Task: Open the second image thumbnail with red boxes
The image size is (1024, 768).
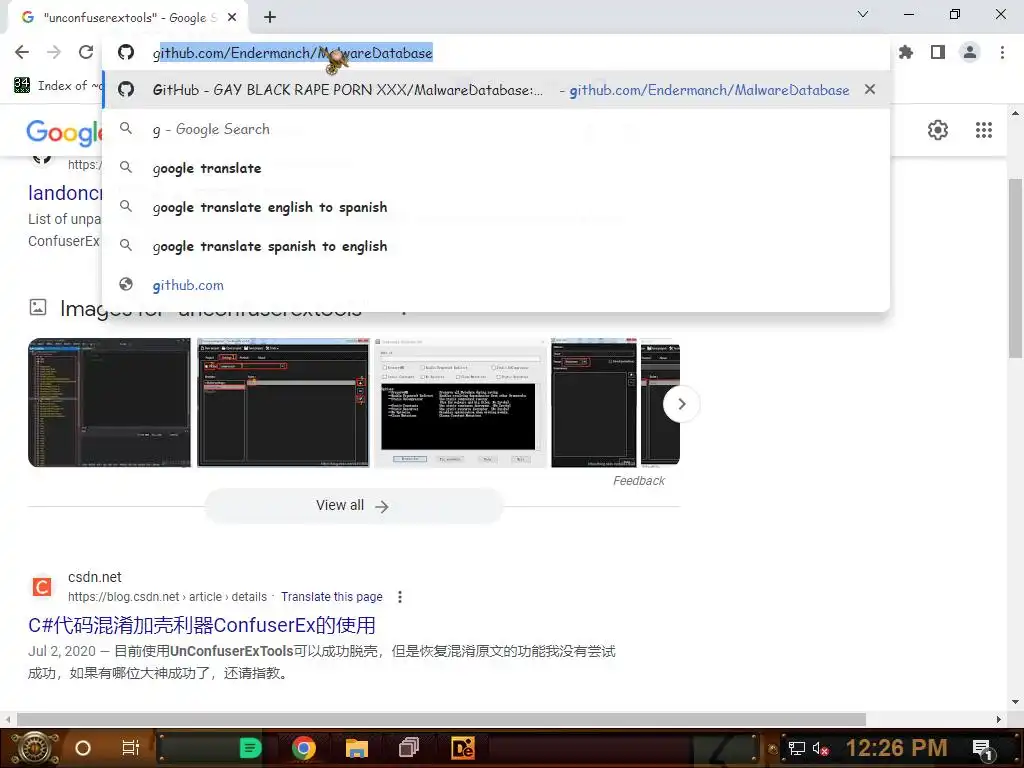Action: (x=283, y=402)
